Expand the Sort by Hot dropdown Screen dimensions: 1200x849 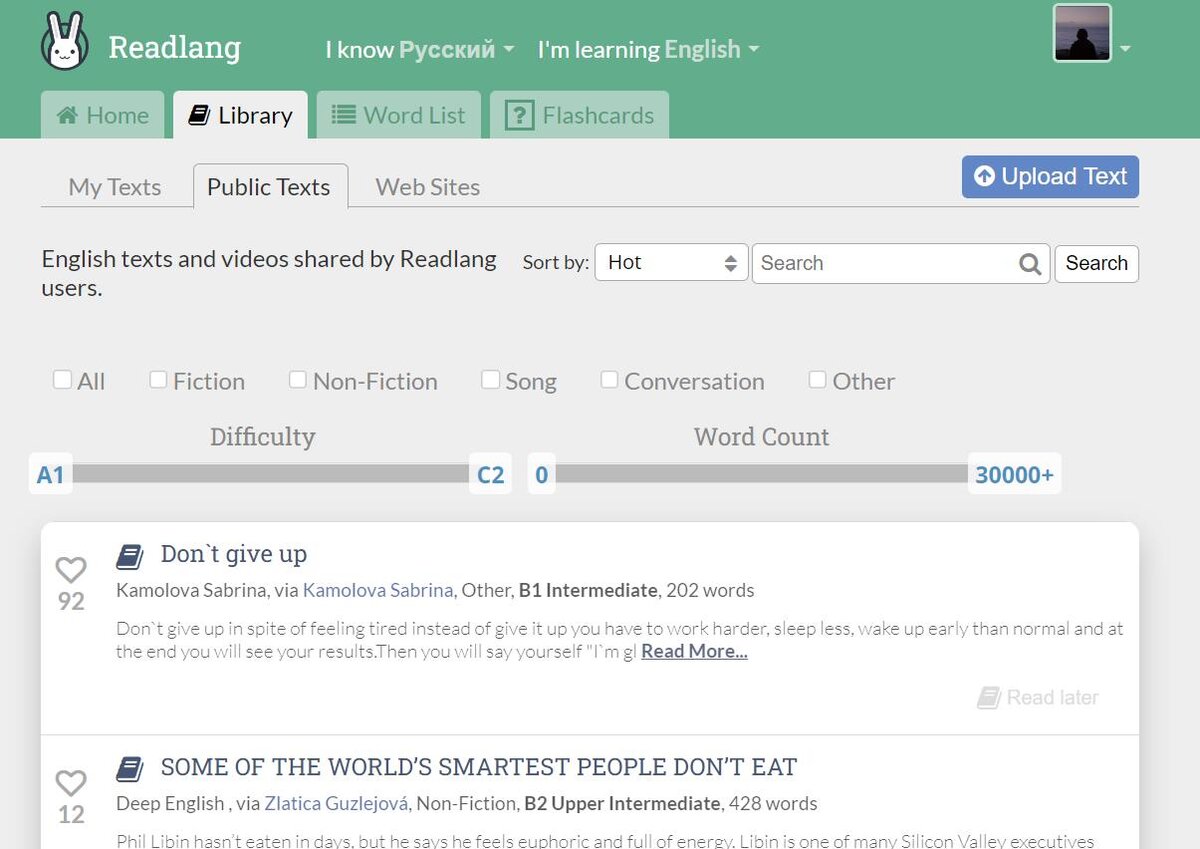pyautogui.click(x=671, y=263)
